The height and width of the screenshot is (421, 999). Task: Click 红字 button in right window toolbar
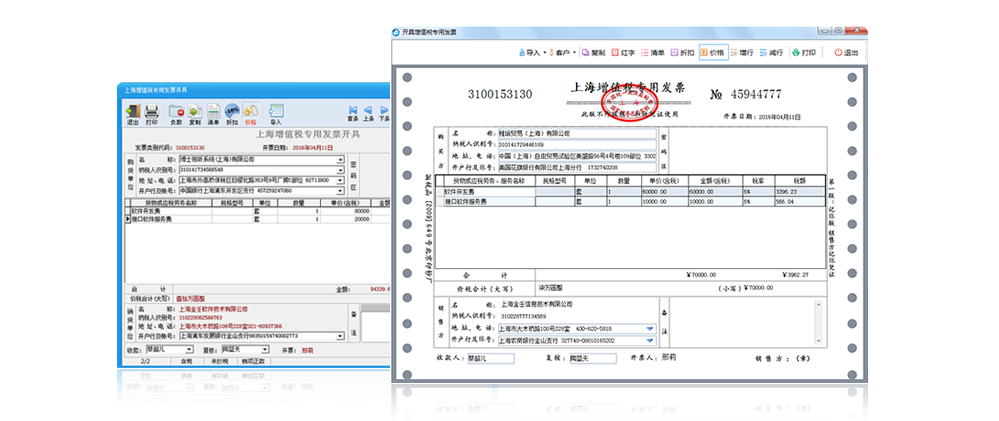(x=626, y=52)
